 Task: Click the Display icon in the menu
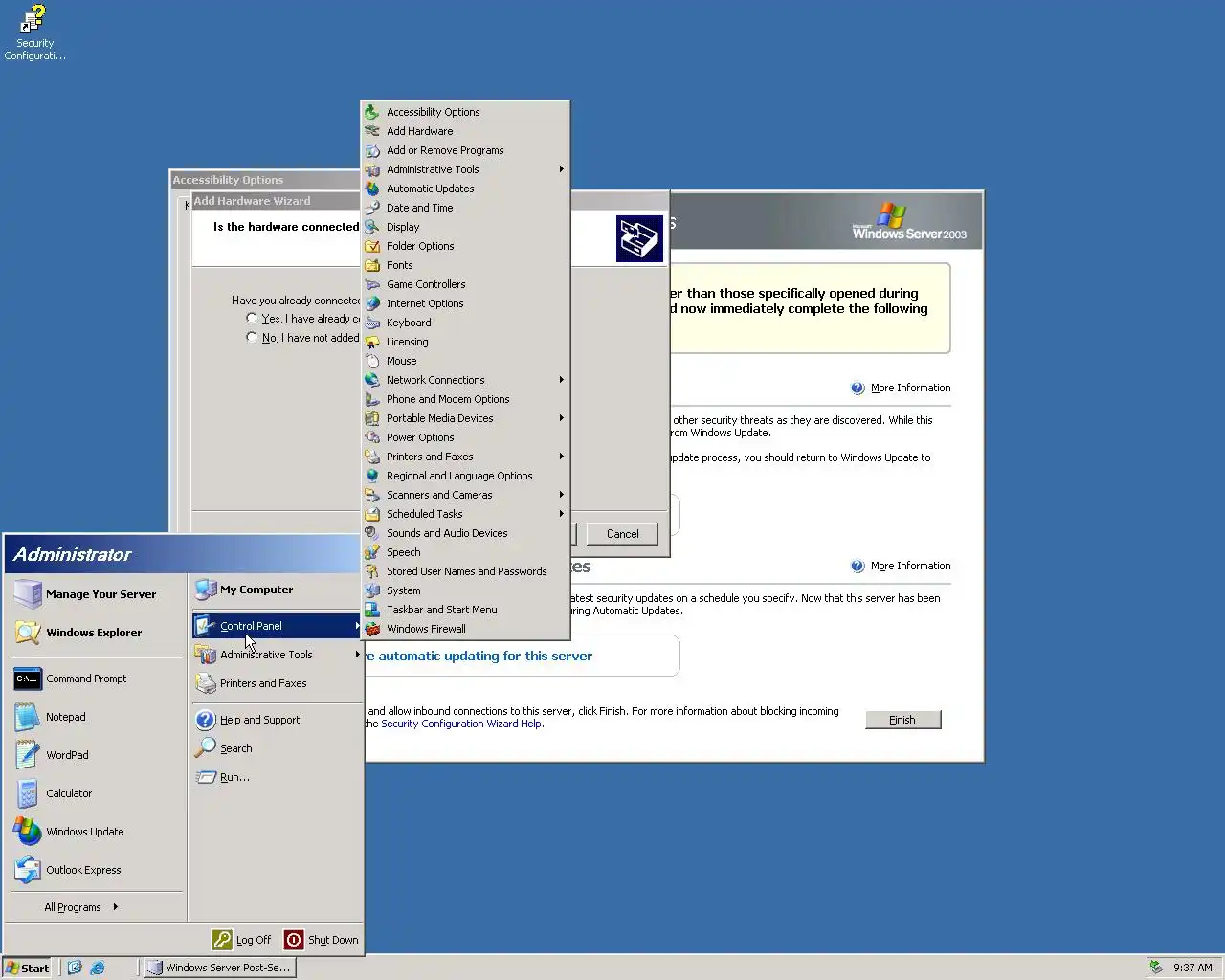[372, 227]
